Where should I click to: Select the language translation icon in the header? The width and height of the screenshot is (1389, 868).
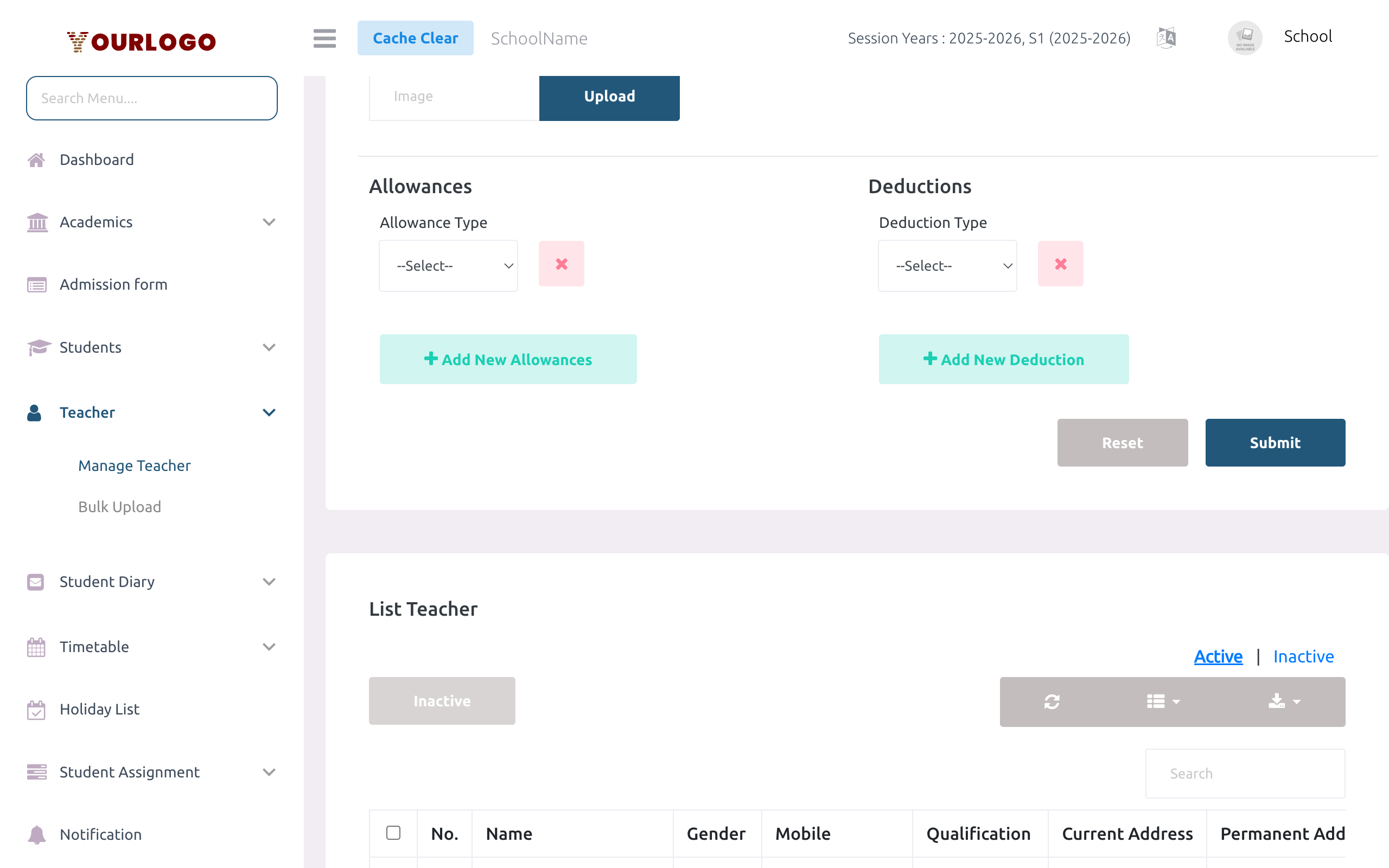click(1167, 37)
